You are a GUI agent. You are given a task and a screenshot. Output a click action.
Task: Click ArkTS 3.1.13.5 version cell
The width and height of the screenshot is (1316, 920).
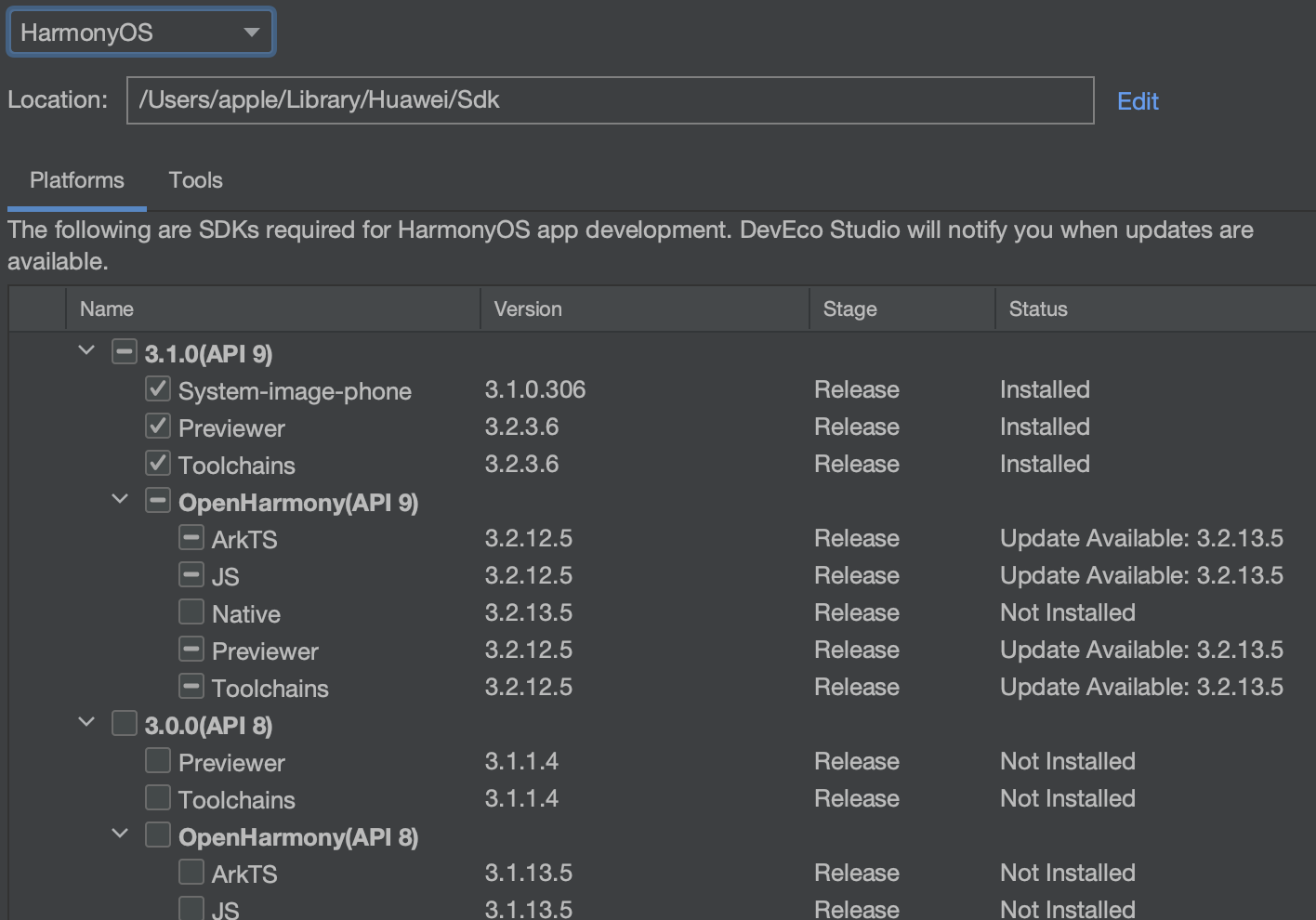coord(529,873)
